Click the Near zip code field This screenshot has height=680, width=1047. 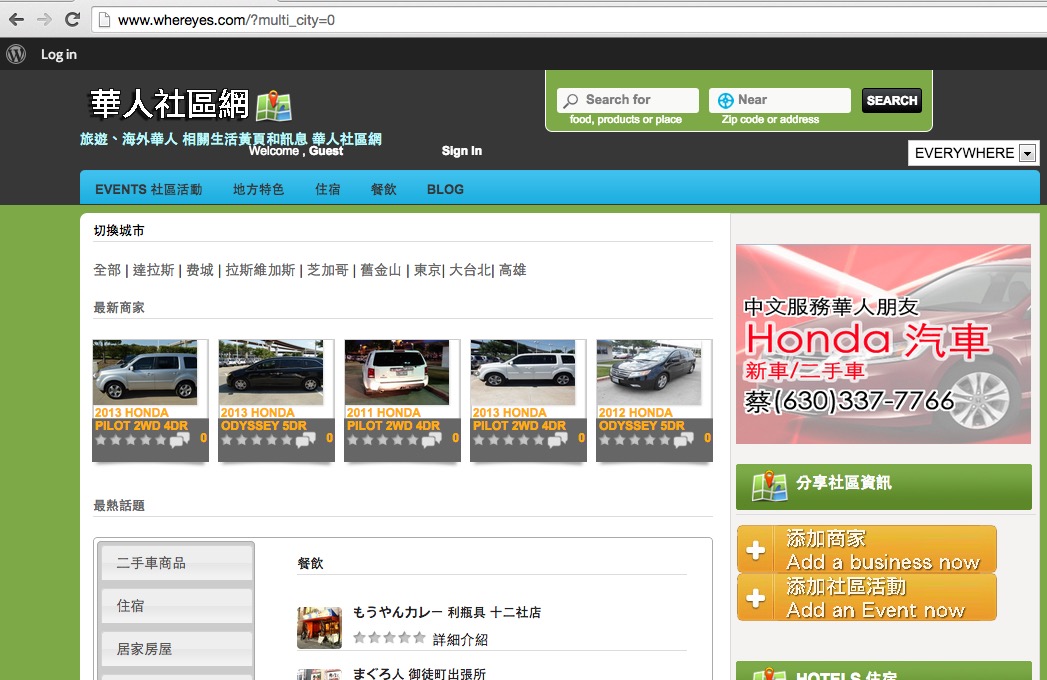pyautogui.click(x=780, y=100)
